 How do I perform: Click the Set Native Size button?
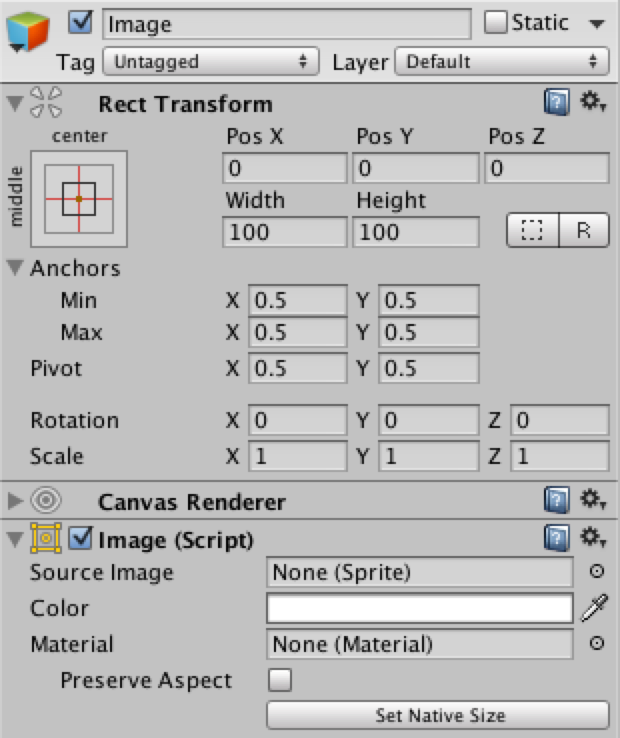(x=438, y=715)
